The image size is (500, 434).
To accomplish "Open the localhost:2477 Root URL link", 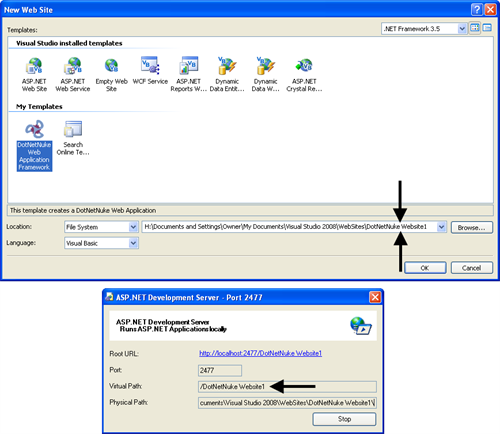I will (x=260, y=353).
